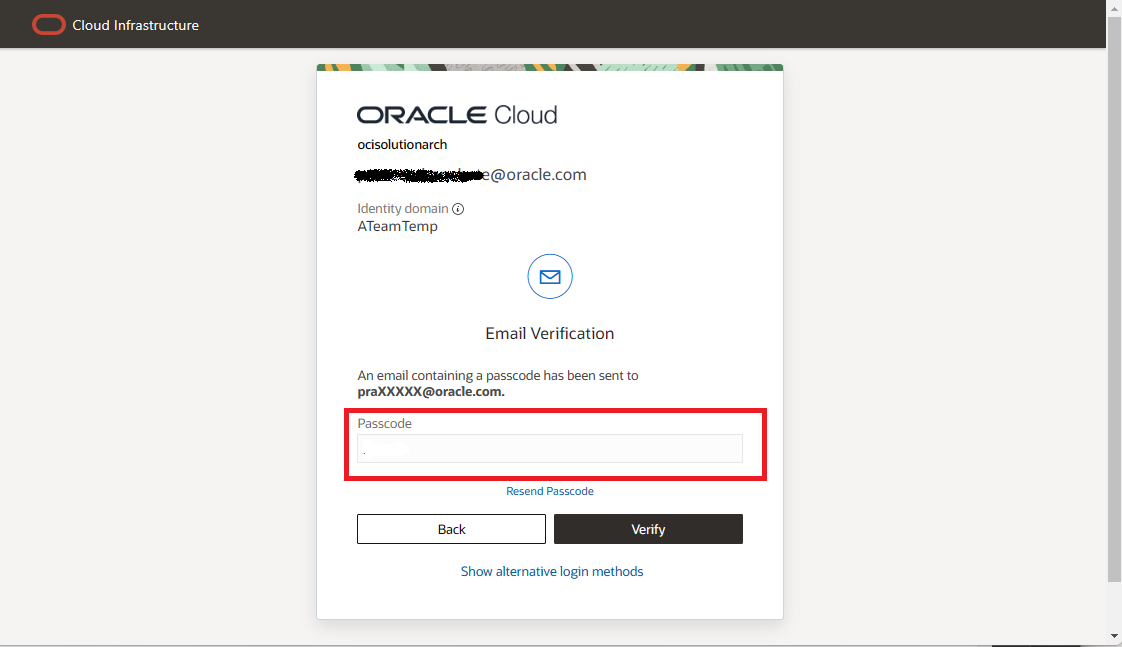Click the Verify button
1122x647 pixels.
[x=648, y=529]
